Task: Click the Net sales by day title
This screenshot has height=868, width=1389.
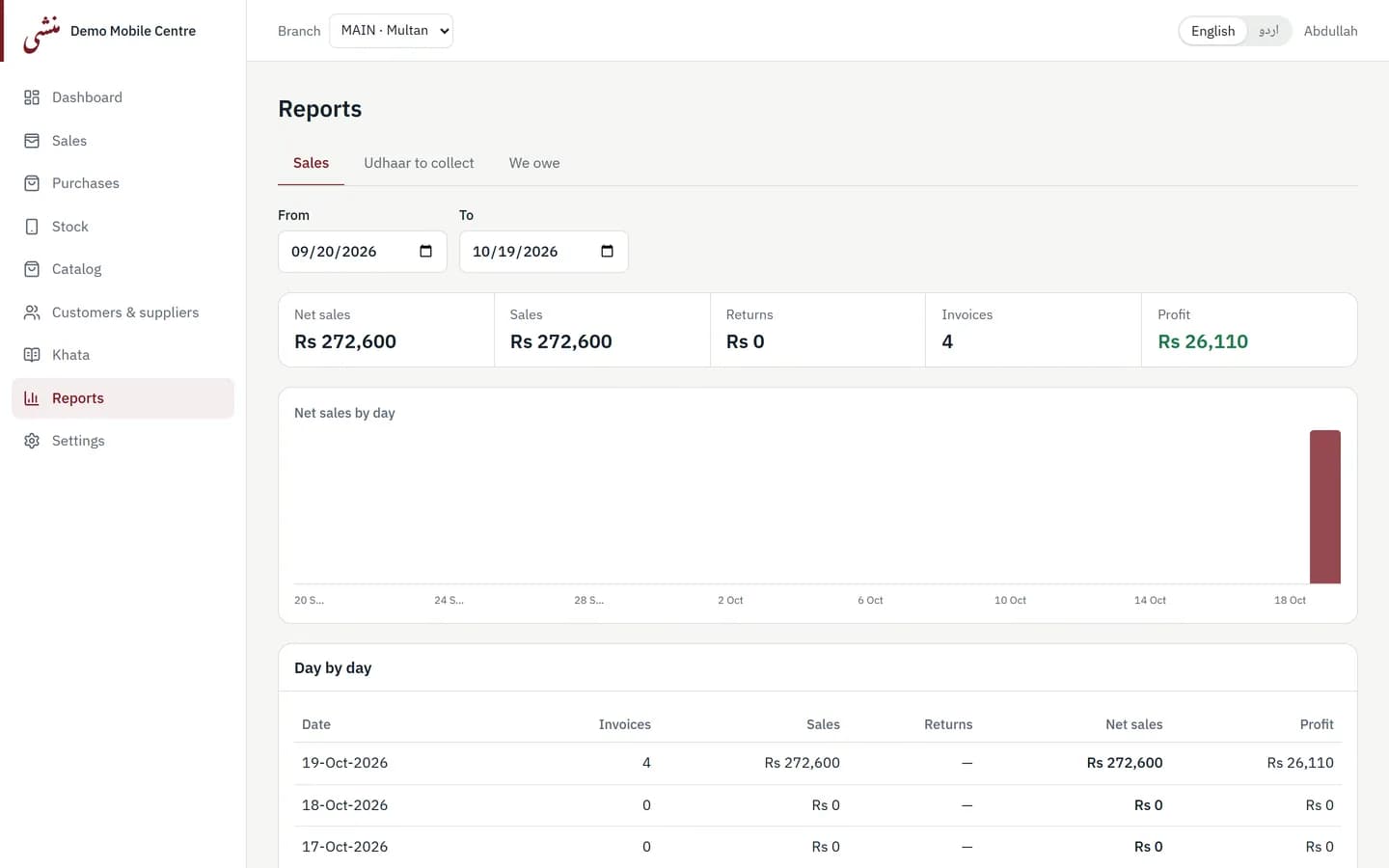Action: click(344, 413)
